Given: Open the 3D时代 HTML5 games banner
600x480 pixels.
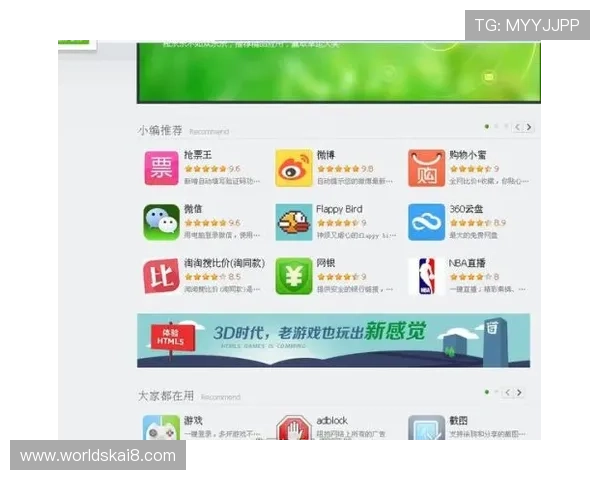Looking at the screenshot, I should point(333,340).
